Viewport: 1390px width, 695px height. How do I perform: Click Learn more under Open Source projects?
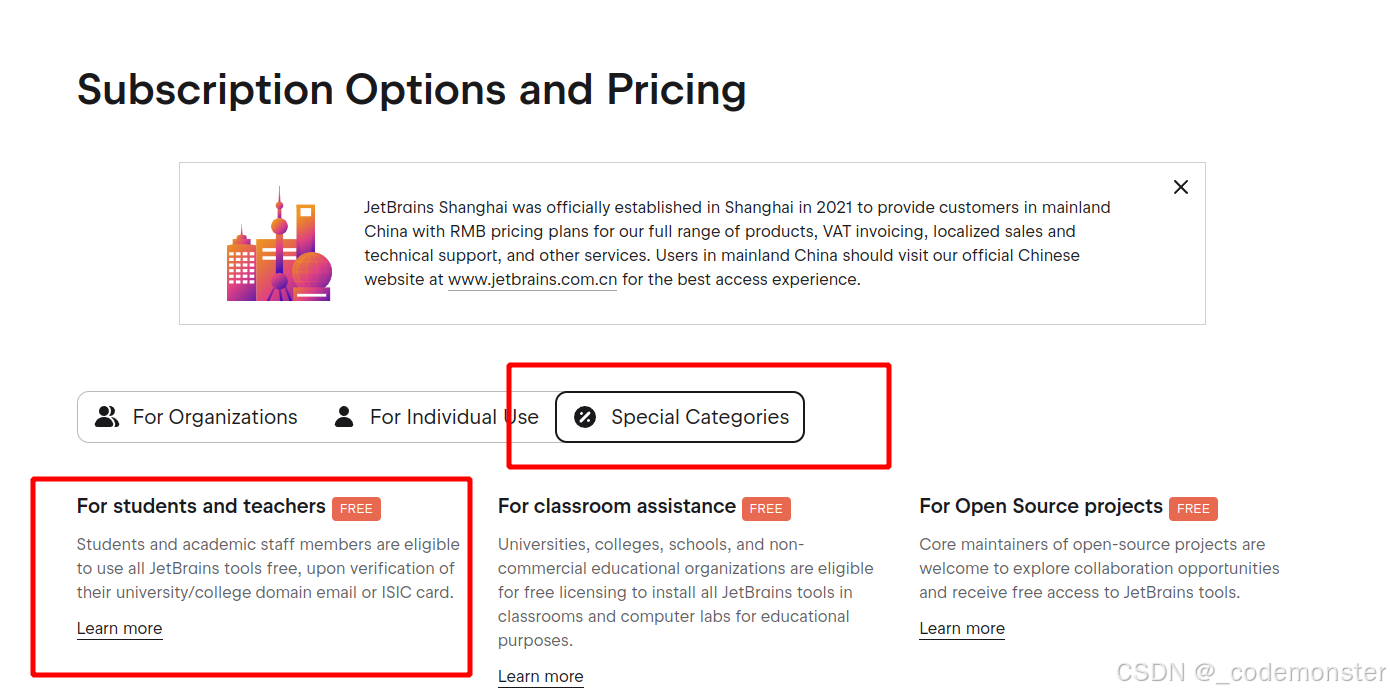pos(962,629)
